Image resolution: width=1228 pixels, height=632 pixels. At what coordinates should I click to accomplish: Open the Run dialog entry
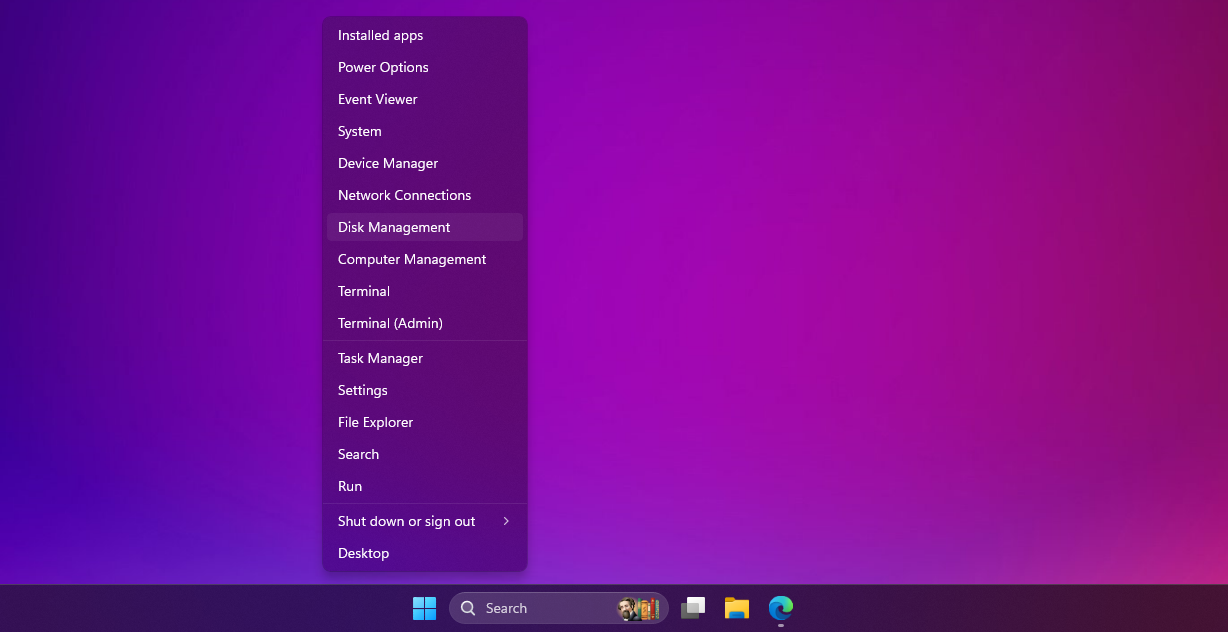tap(425, 486)
